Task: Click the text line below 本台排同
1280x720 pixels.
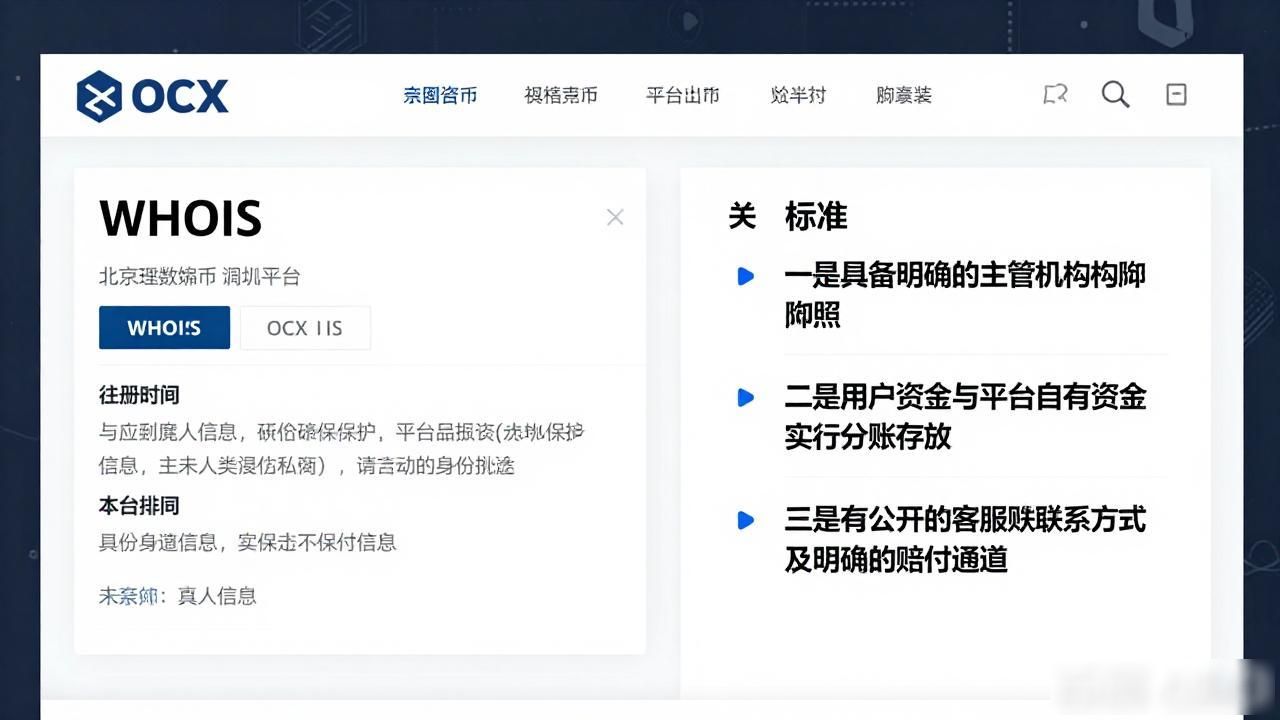Action: coord(248,542)
